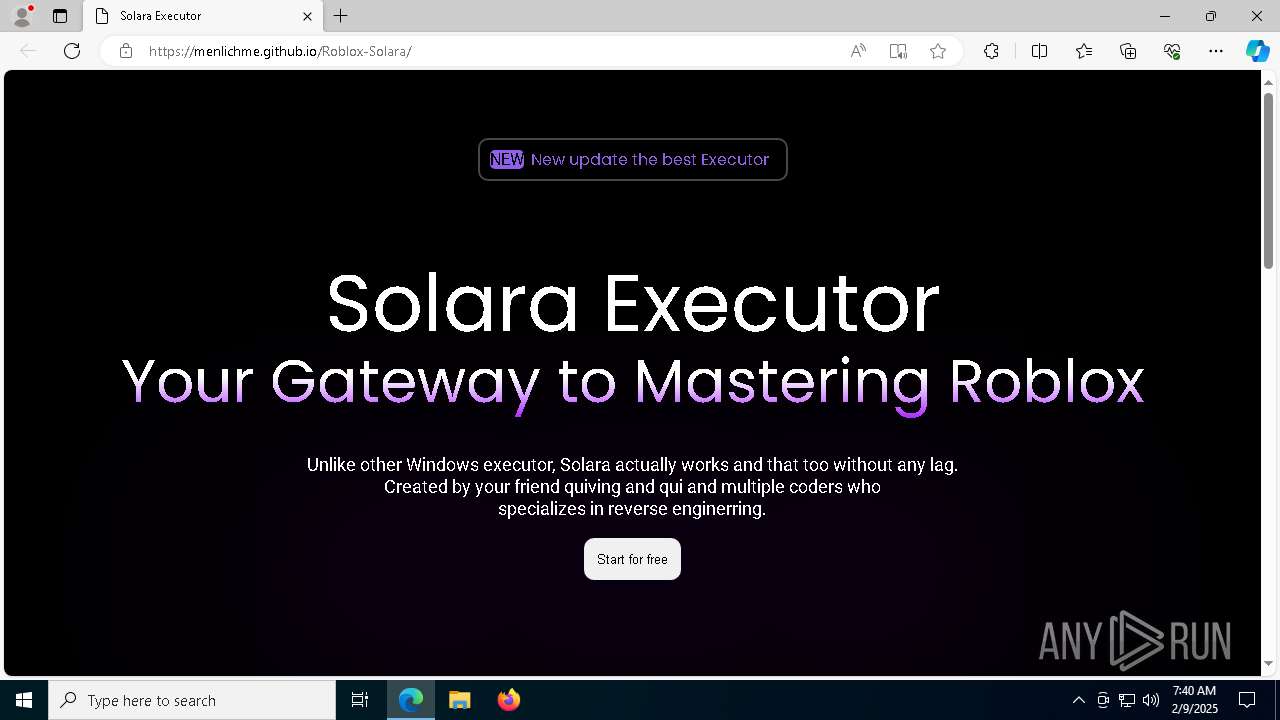Go back to previous page
Image resolution: width=1280 pixels, height=720 pixels.
tap(28, 51)
